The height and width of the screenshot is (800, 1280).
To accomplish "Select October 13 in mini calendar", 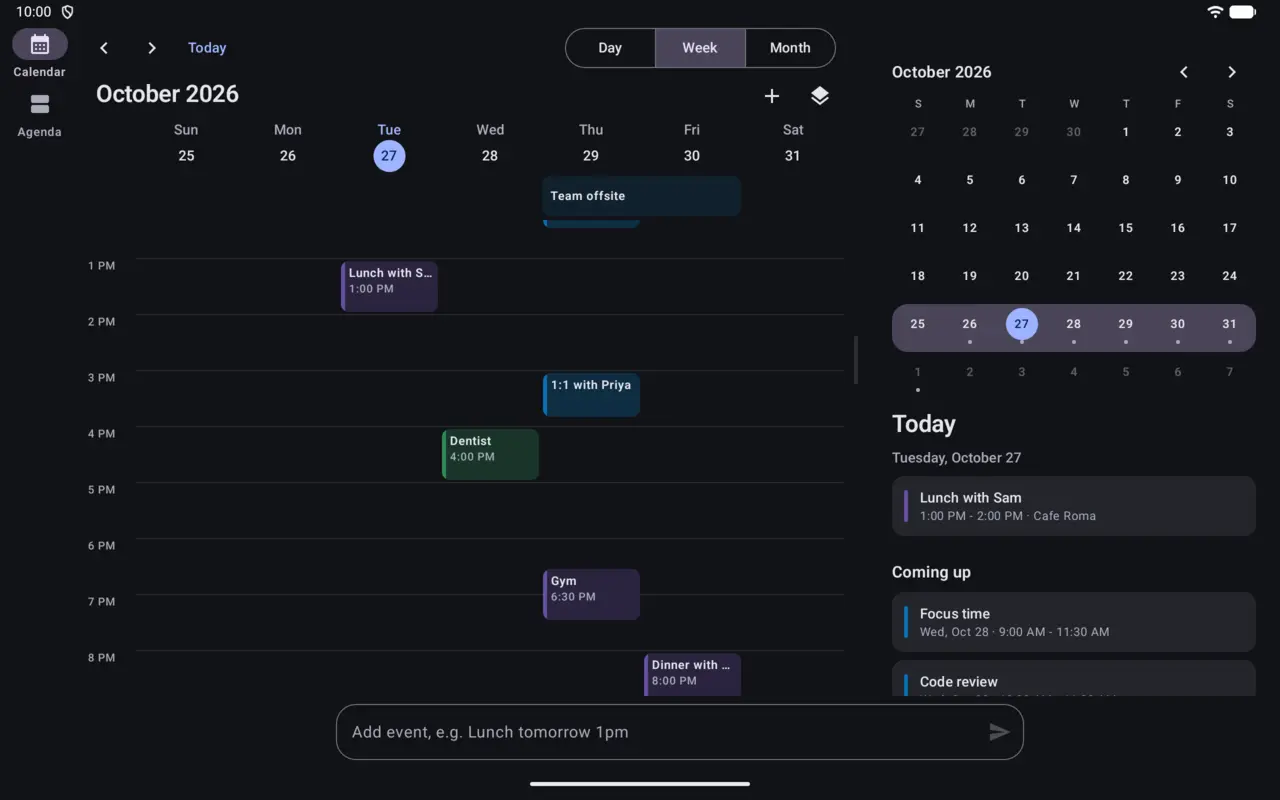I will click(1022, 228).
